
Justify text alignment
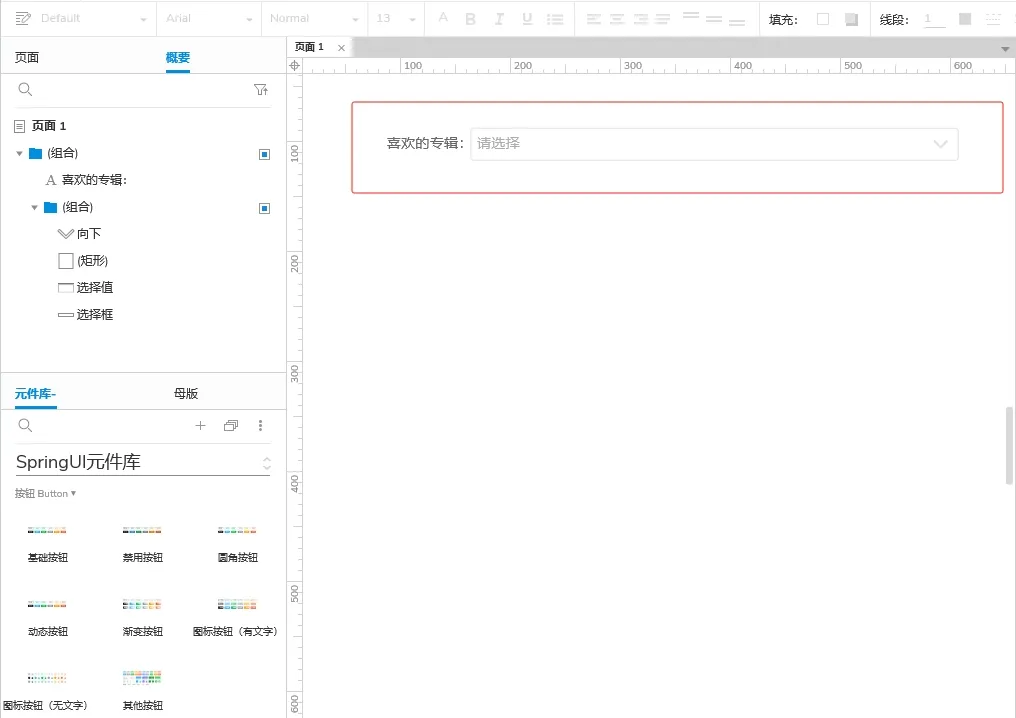click(x=662, y=19)
